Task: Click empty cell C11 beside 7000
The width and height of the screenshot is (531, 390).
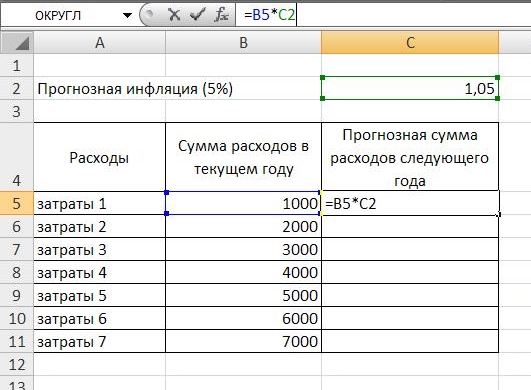Action: pyautogui.click(x=410, y=342)
